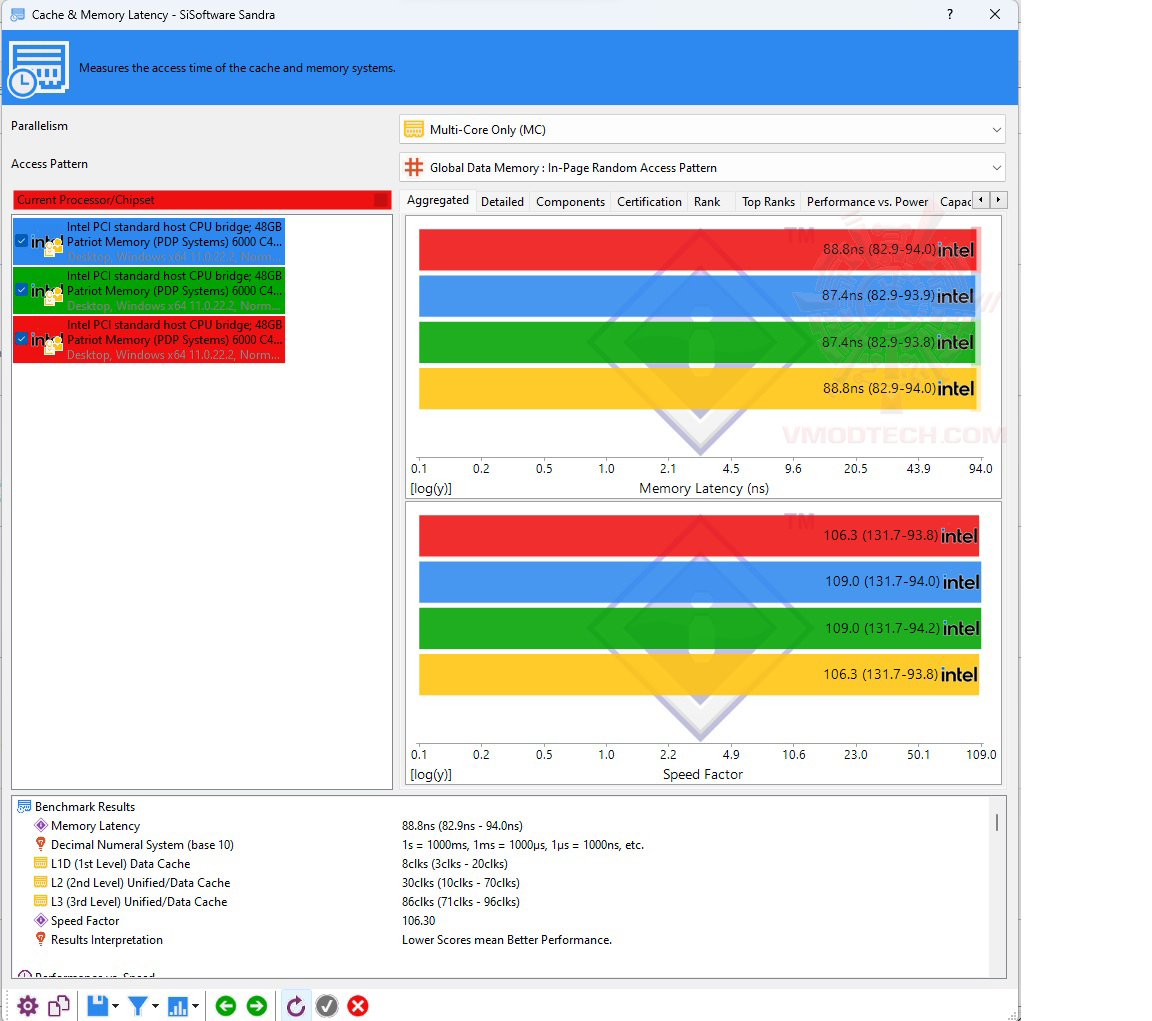Click the yellow 88.8ns memory latency bar
This screenshot has width=1152, height=1021.
[697, 389]
